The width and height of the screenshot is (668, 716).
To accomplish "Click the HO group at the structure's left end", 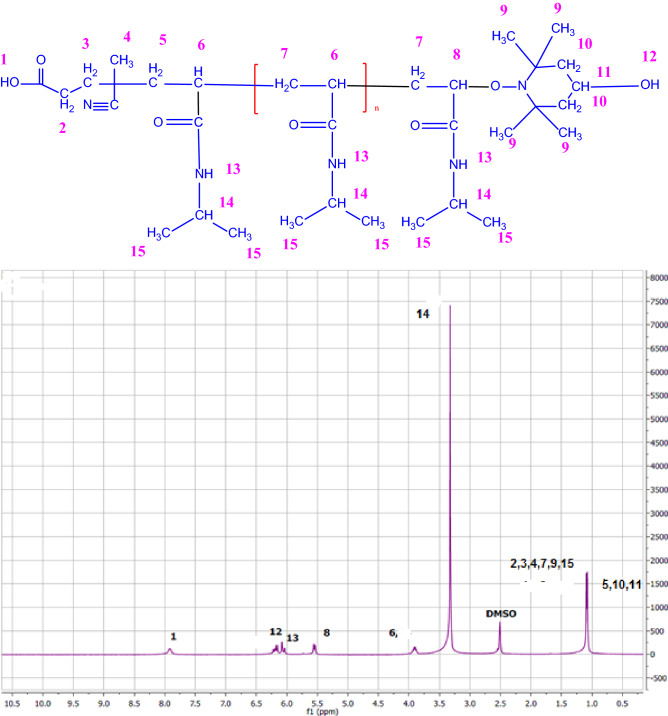I will pyautogui.click(x=10, y=82).
